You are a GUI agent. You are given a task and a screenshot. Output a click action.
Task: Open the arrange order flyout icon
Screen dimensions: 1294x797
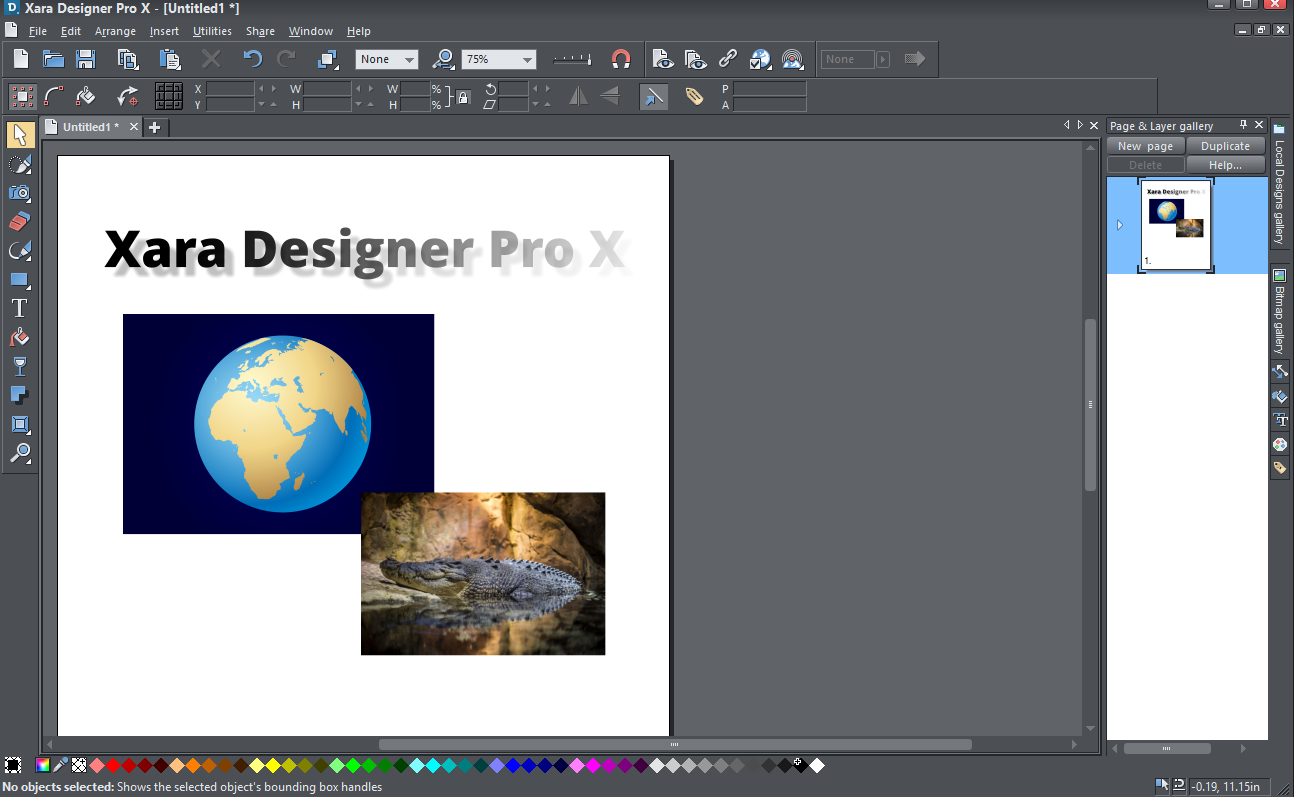pos(327,59)
